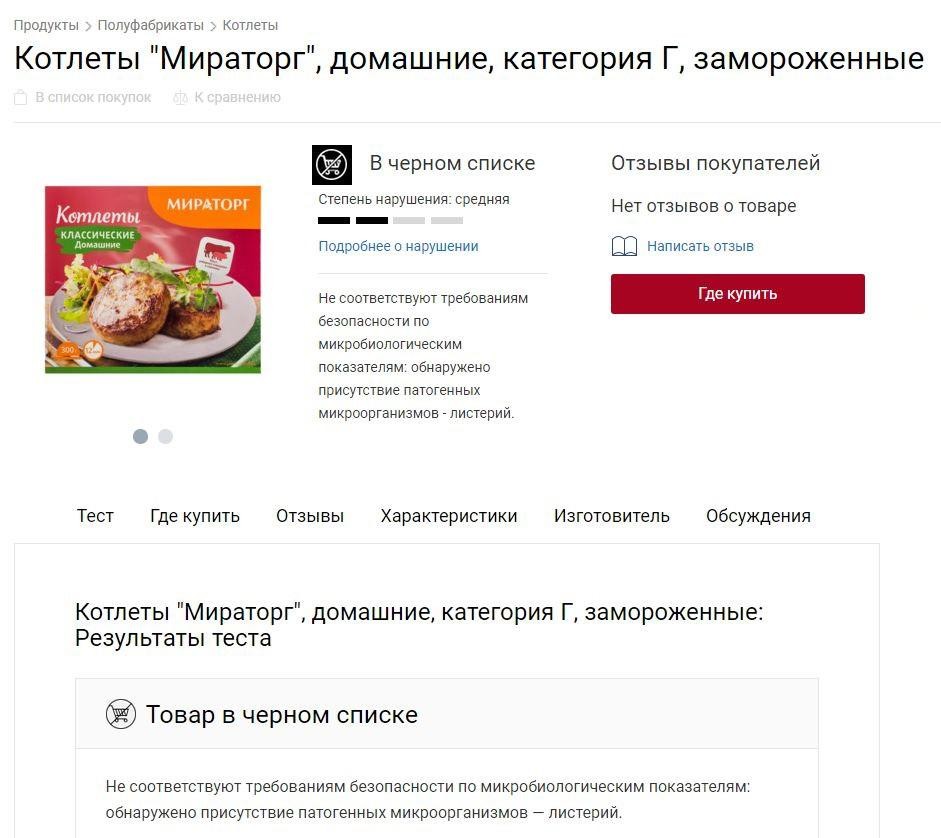The image size is (941, 838).
Task: Go to the 'Обсуждения' tab
Action: click(x=758, y=516)
